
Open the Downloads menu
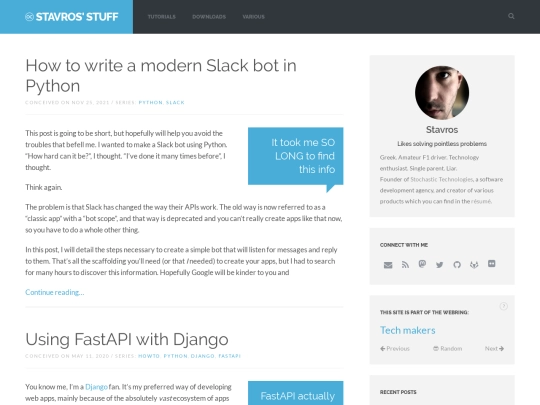point(209,17)
